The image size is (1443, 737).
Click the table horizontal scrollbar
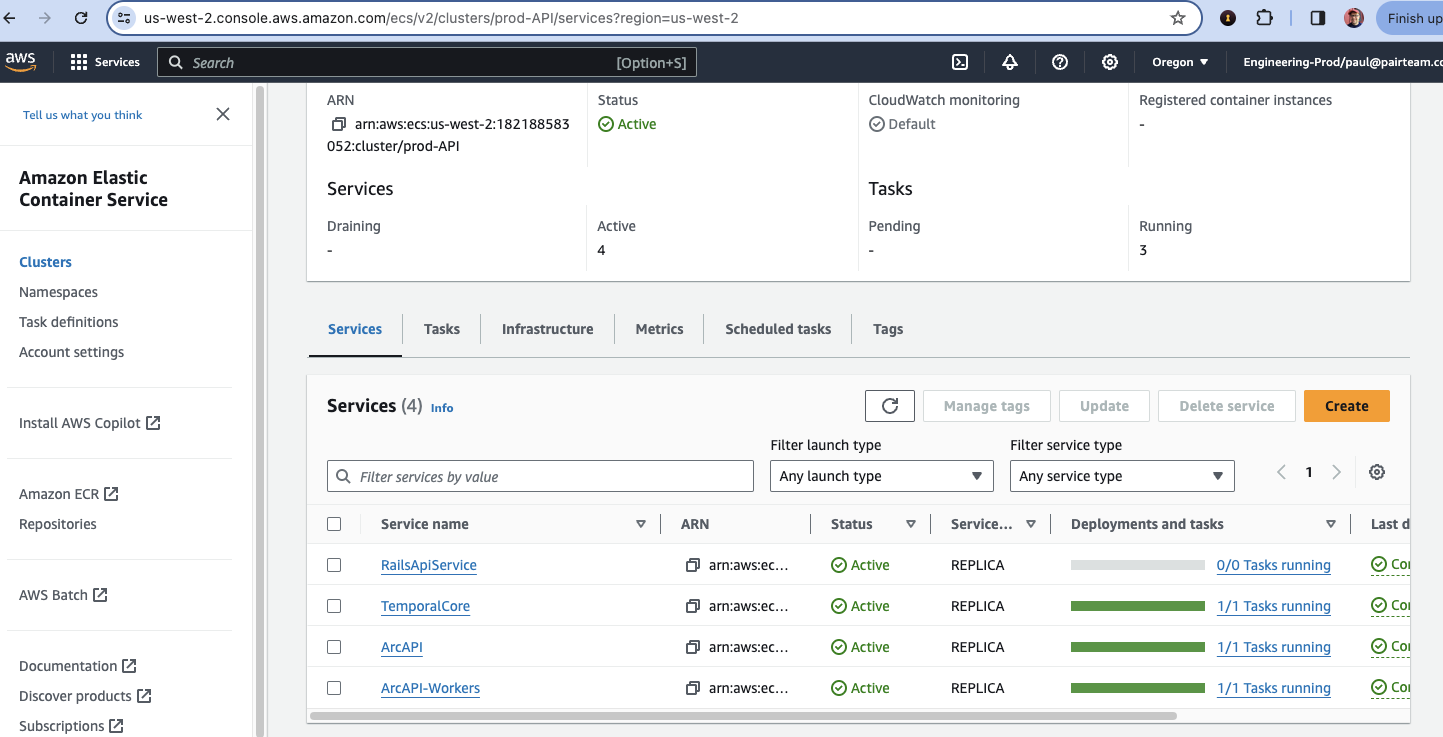coord(743,716)
